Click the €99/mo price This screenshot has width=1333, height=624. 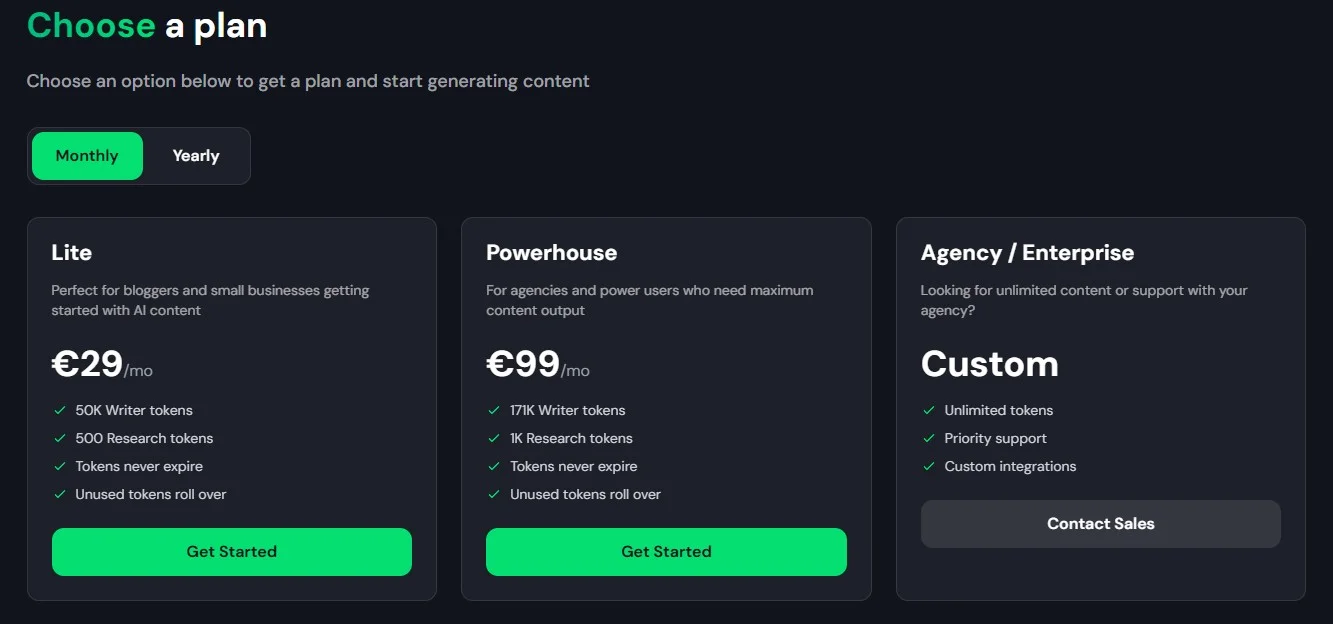(537, 365)
